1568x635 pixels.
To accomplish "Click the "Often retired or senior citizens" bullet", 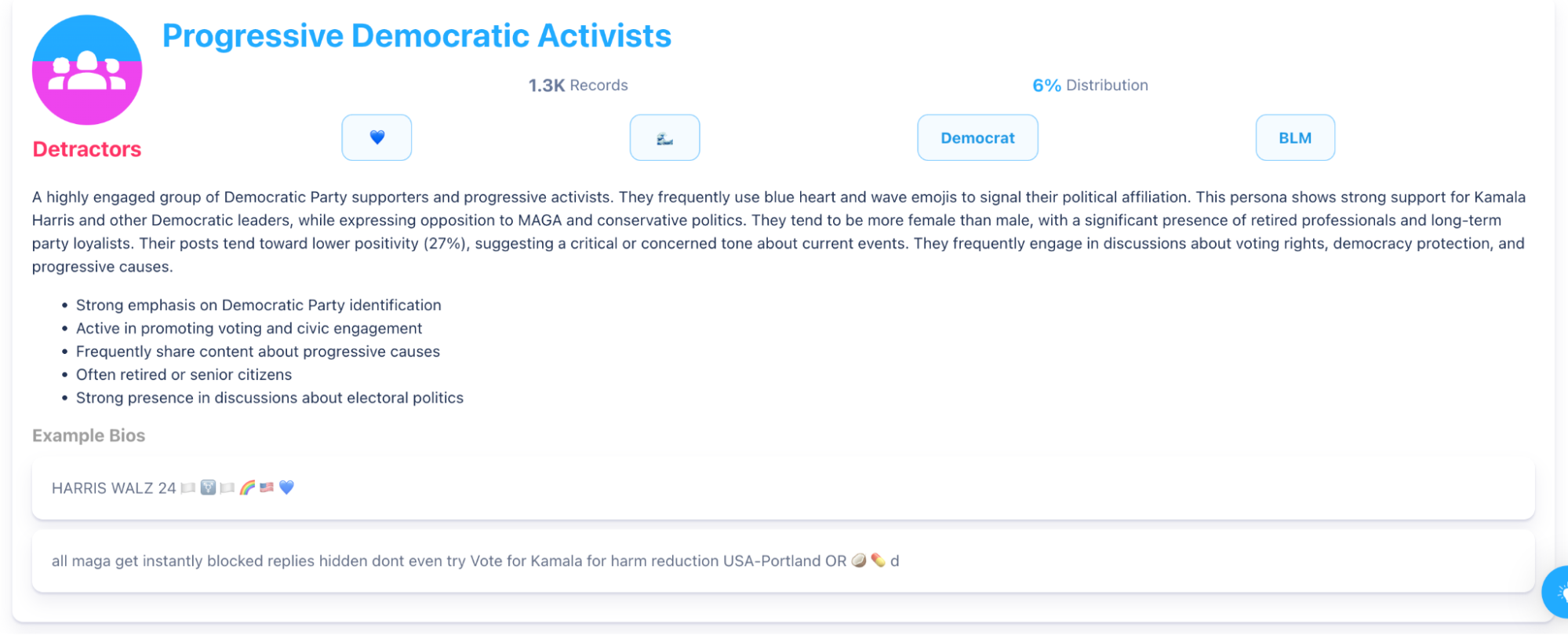I will click(184, 374).
